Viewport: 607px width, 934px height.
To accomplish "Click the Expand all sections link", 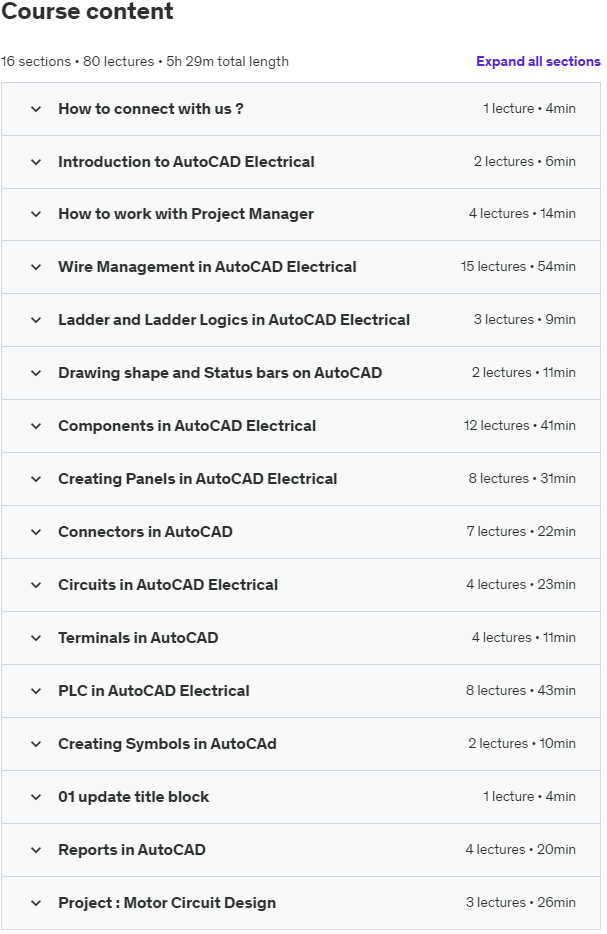I will [x=538, y=61].
